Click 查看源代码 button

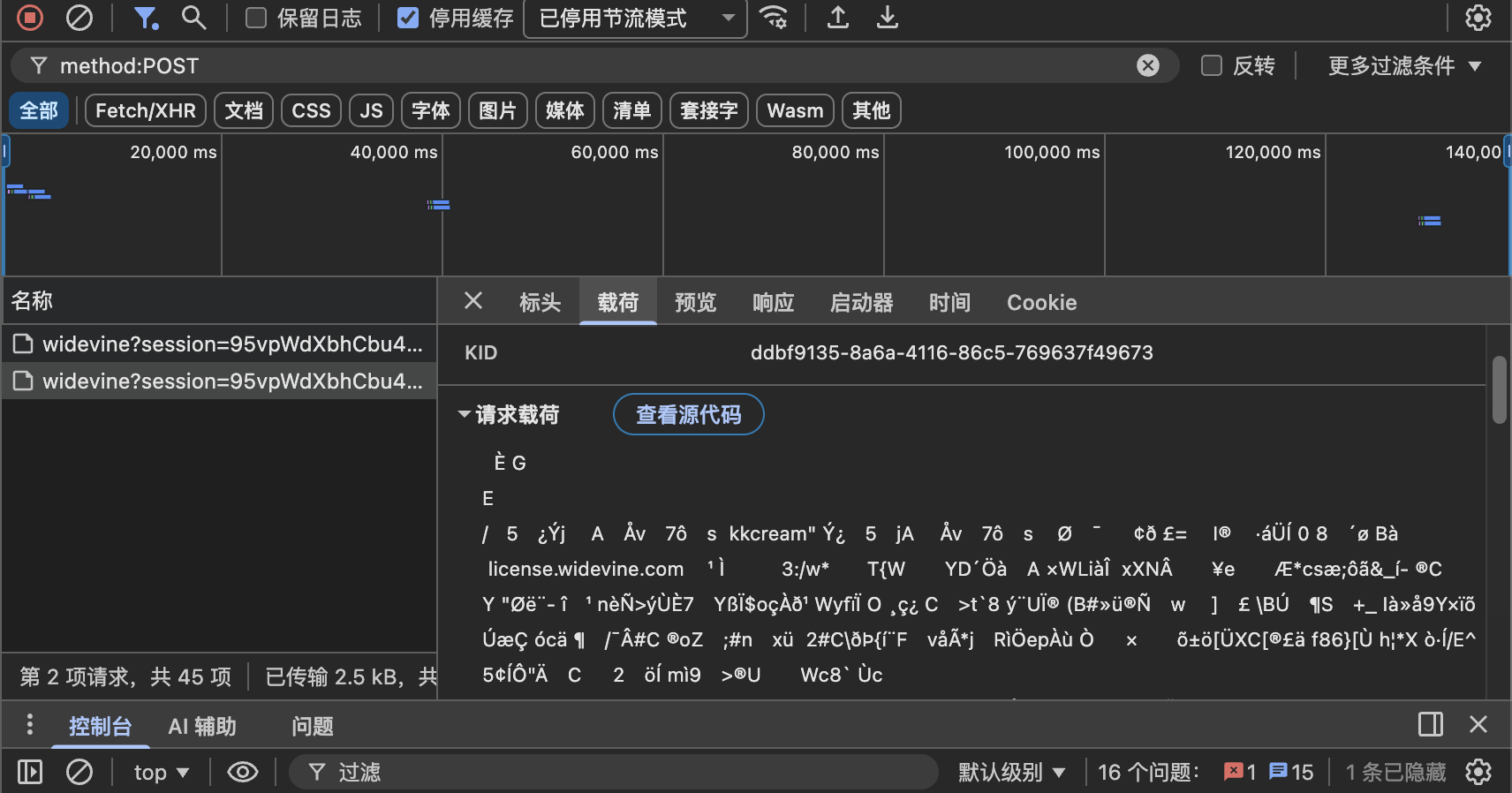coord(689,414)
